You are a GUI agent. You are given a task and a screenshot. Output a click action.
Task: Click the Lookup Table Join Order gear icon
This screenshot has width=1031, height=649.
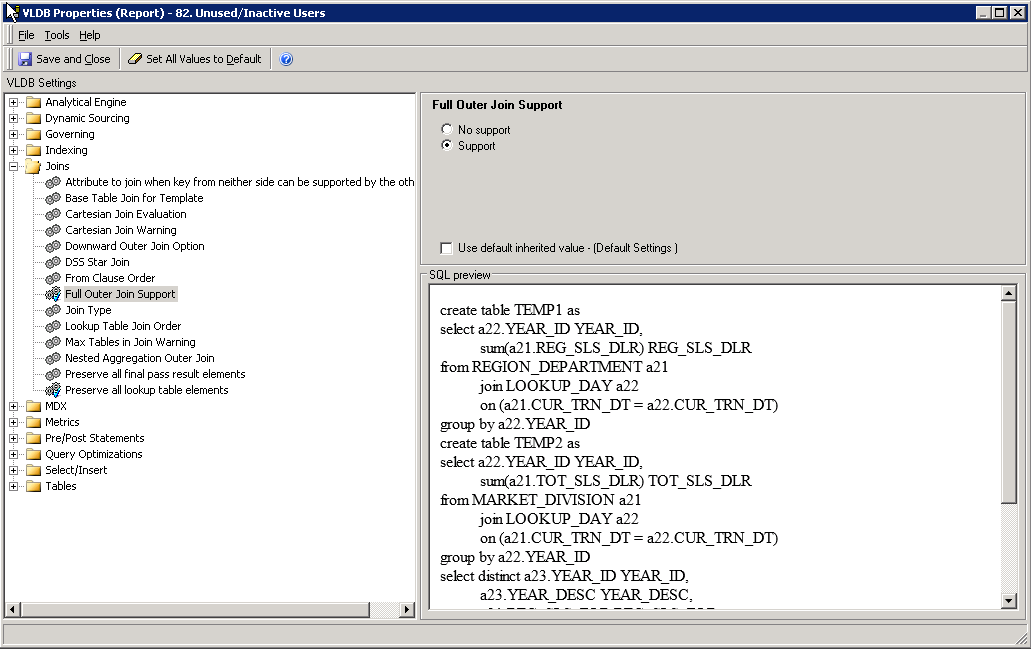pyautogui.click(x=52, y=326)
